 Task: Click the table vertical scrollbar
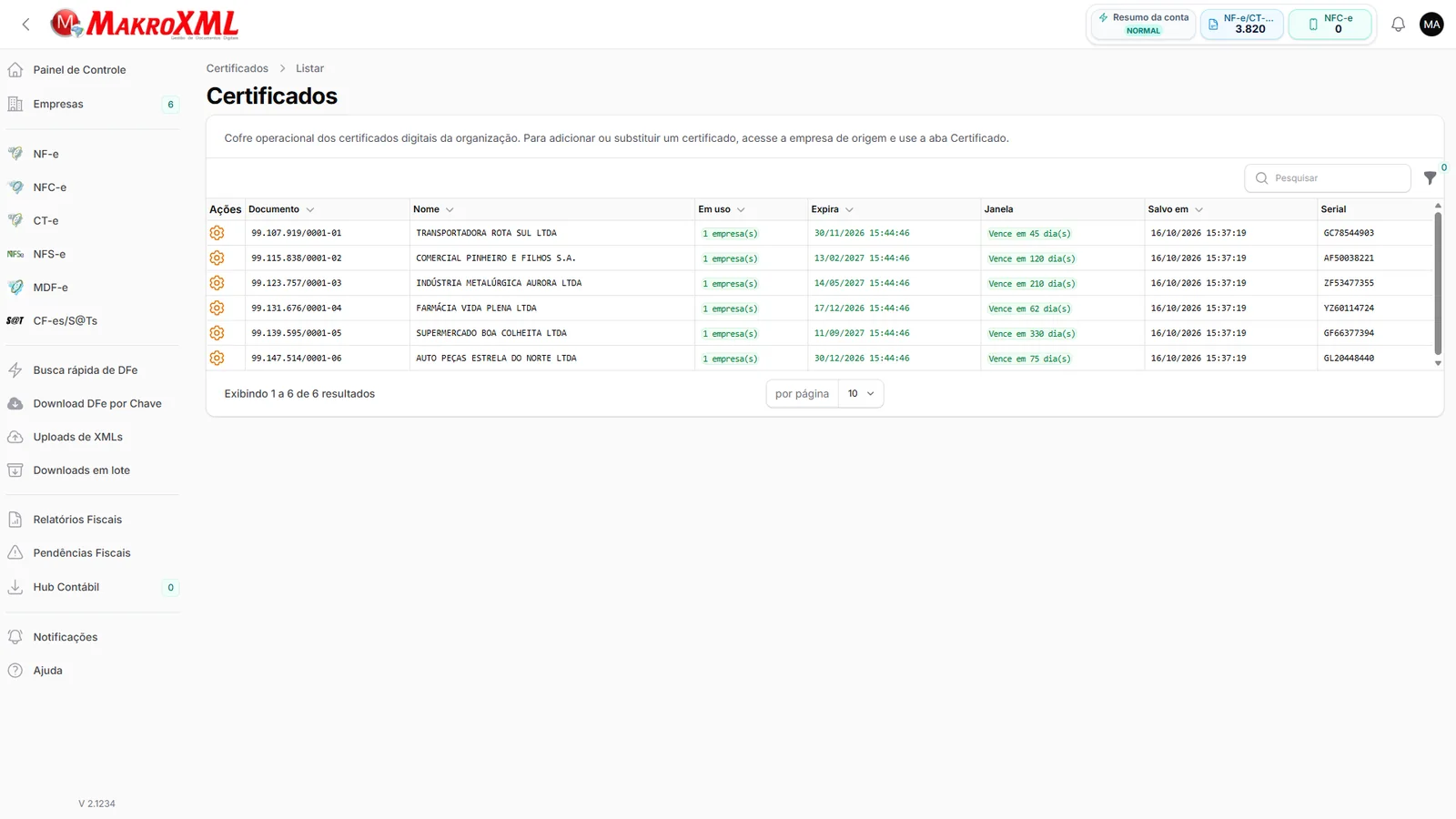1438,284
